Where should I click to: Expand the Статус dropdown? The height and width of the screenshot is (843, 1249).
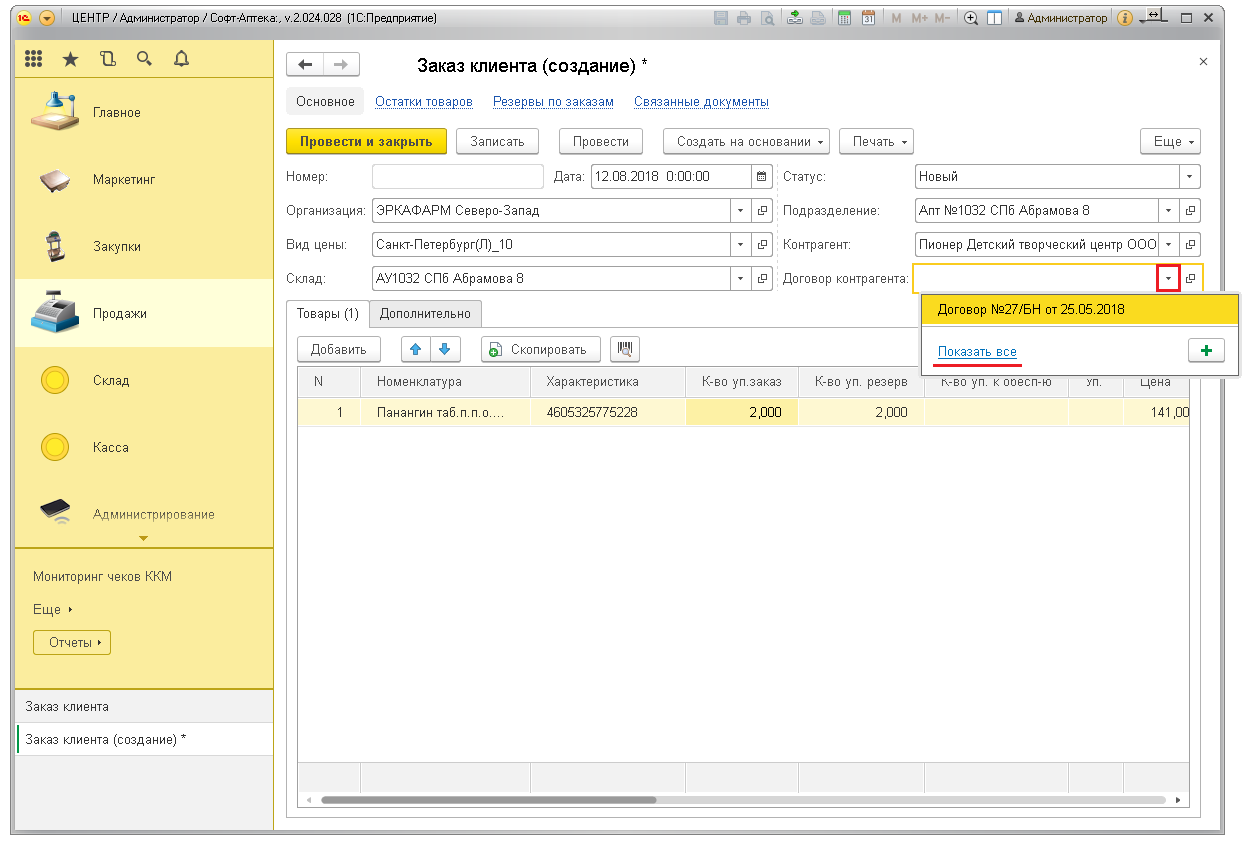tap(1189, 177)
